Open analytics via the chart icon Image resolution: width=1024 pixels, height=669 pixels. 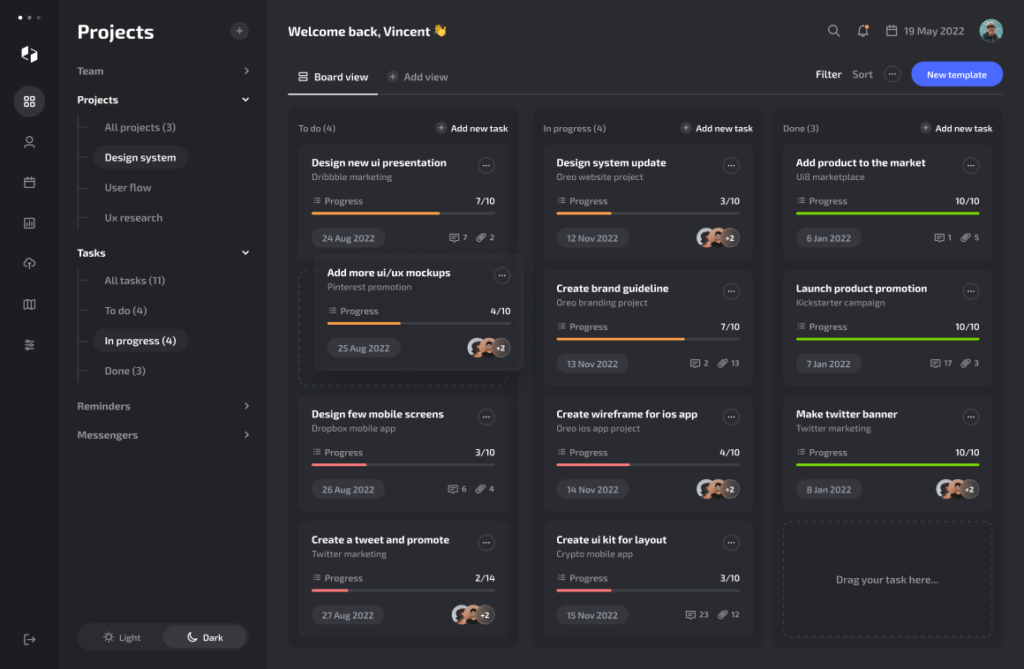(x=29, y=222)
